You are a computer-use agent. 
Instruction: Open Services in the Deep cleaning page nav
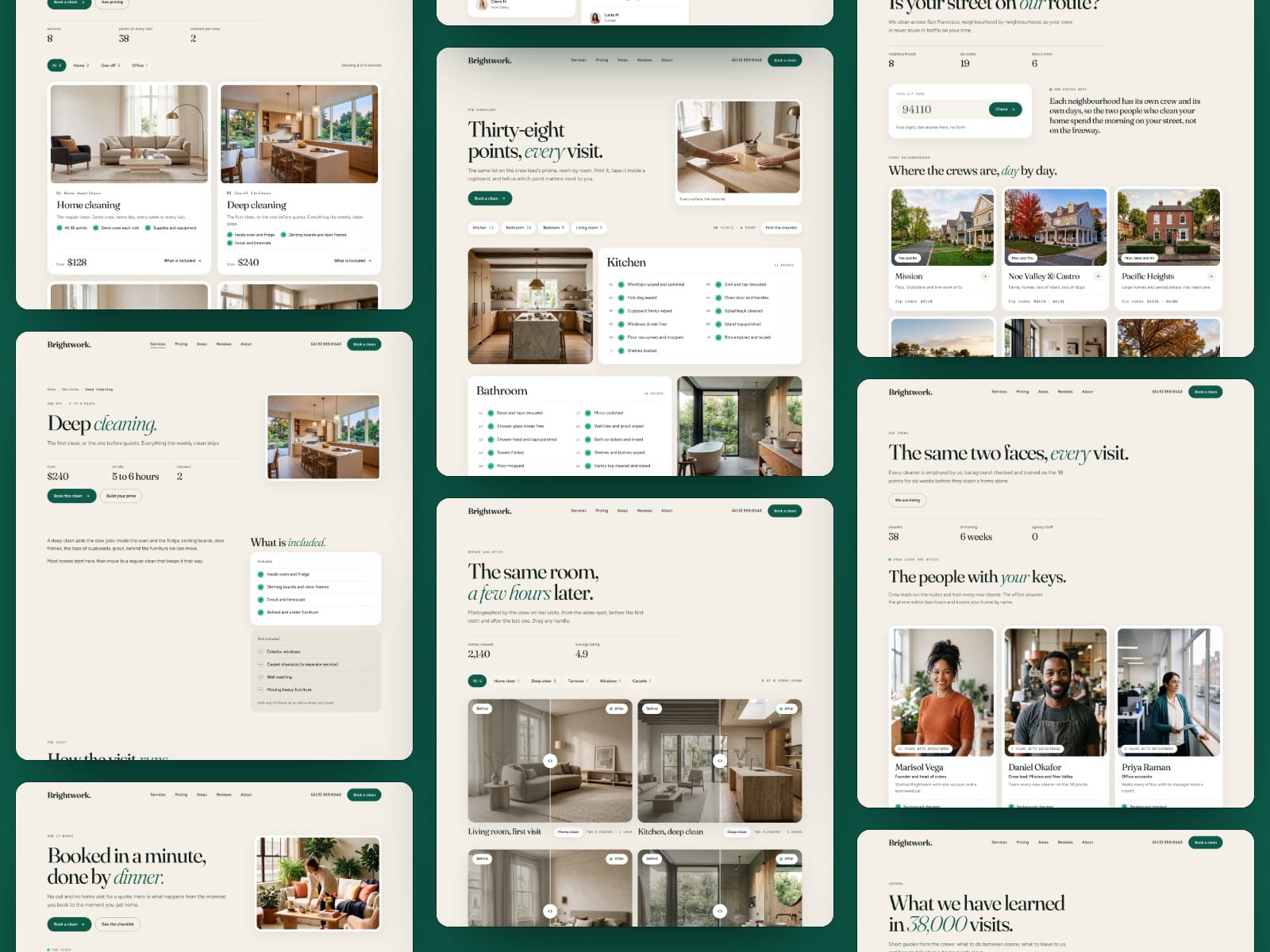tap(158, 344)
